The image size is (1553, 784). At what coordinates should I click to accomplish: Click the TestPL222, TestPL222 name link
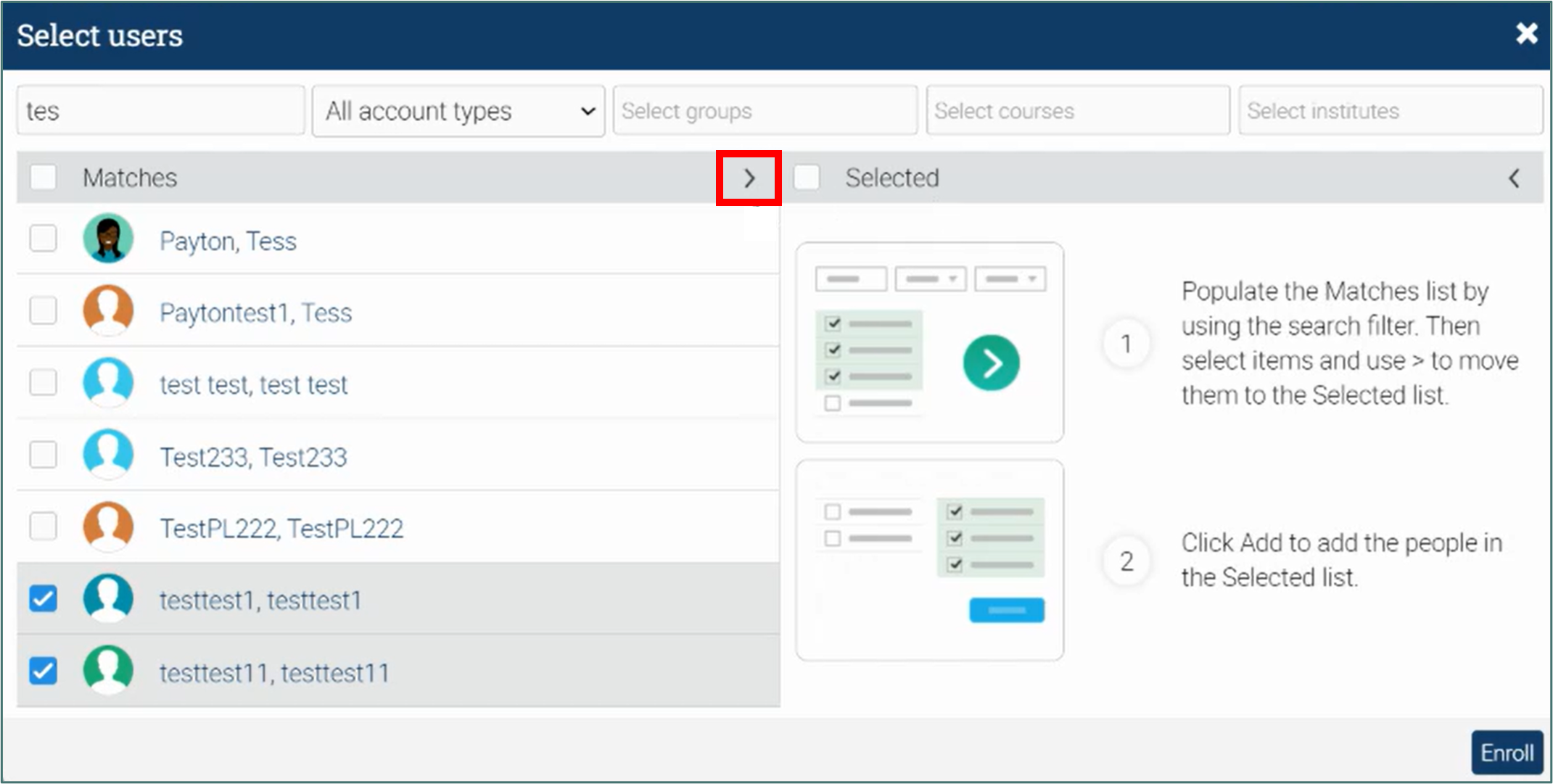click(x=281, y=529)
